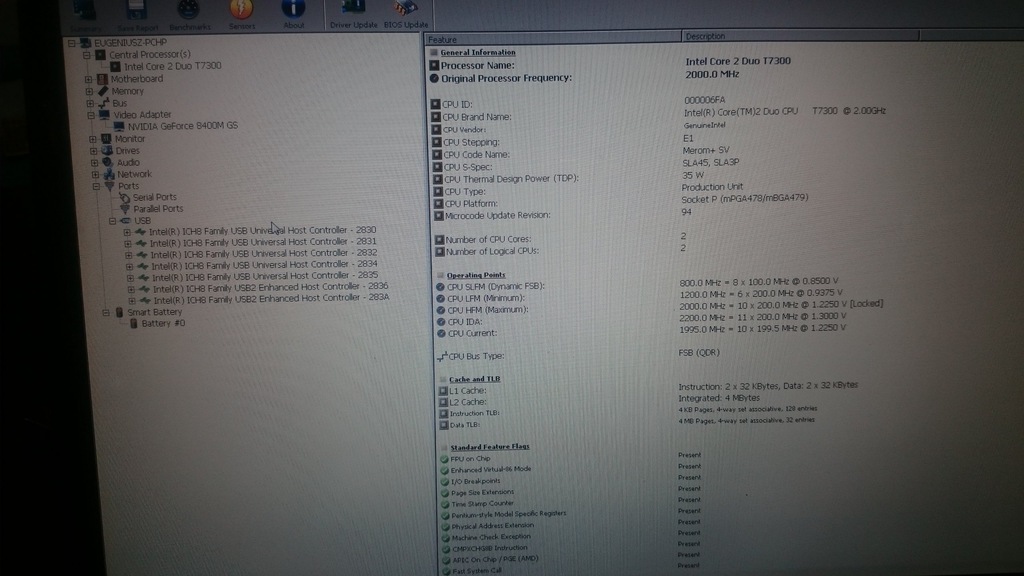The image size is (1024, 576).
Task: Open the Sensors toolbar icon
Action: tap(242, 14)
